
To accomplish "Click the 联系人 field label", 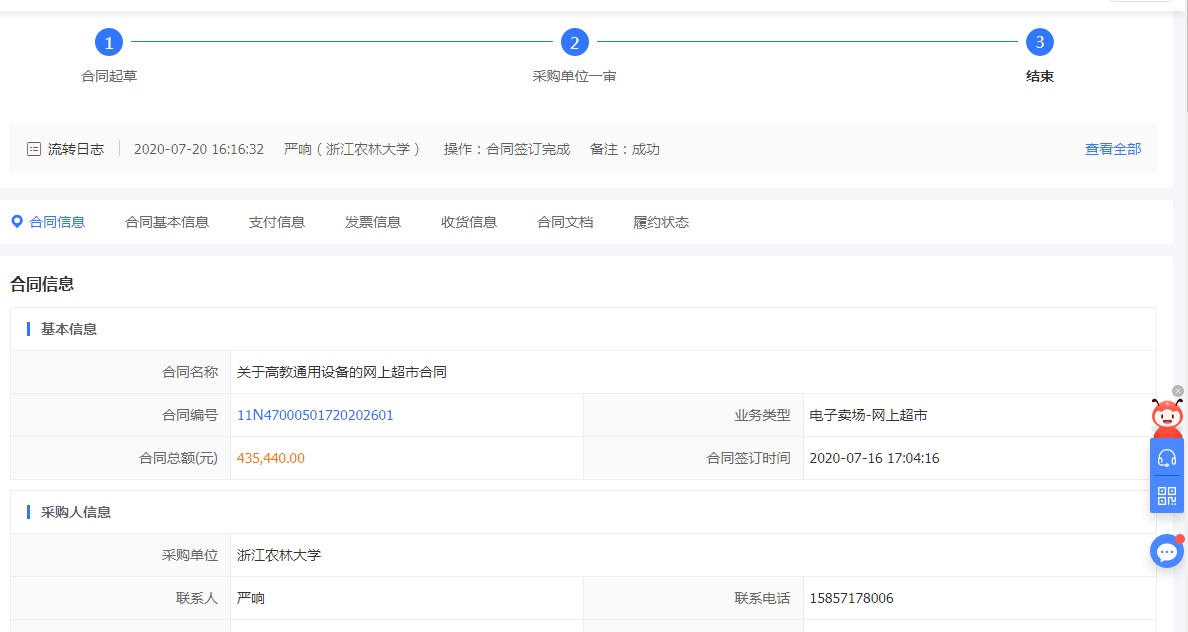I will [197, 599].
